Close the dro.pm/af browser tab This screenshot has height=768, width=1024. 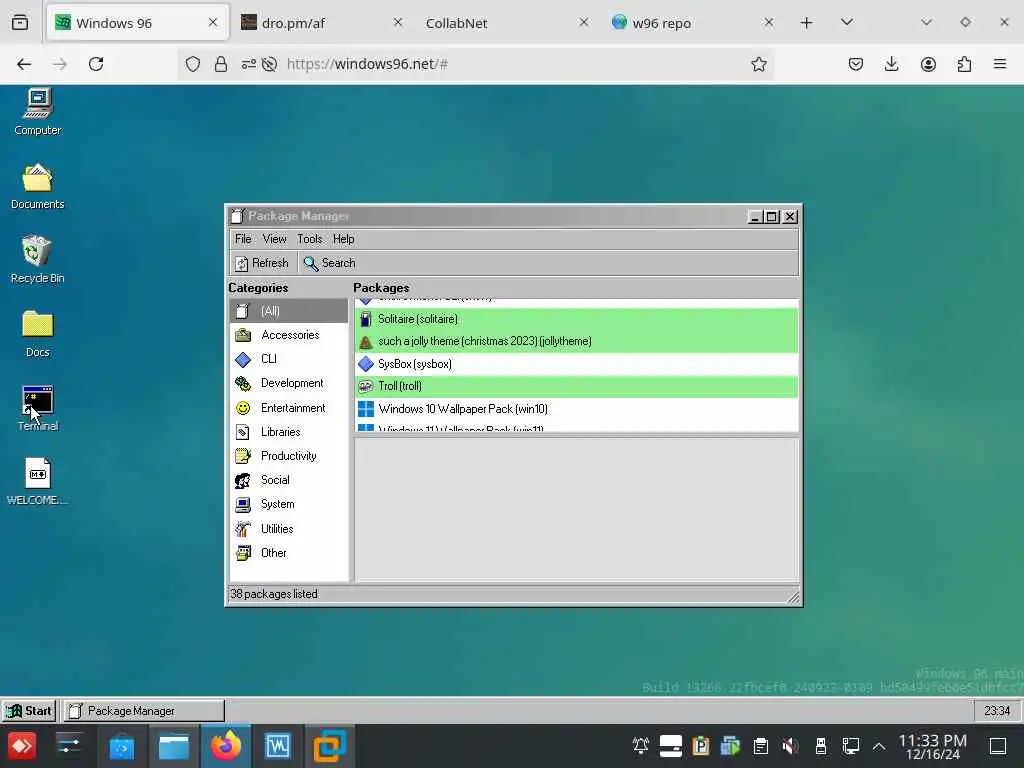coord(398,22)
